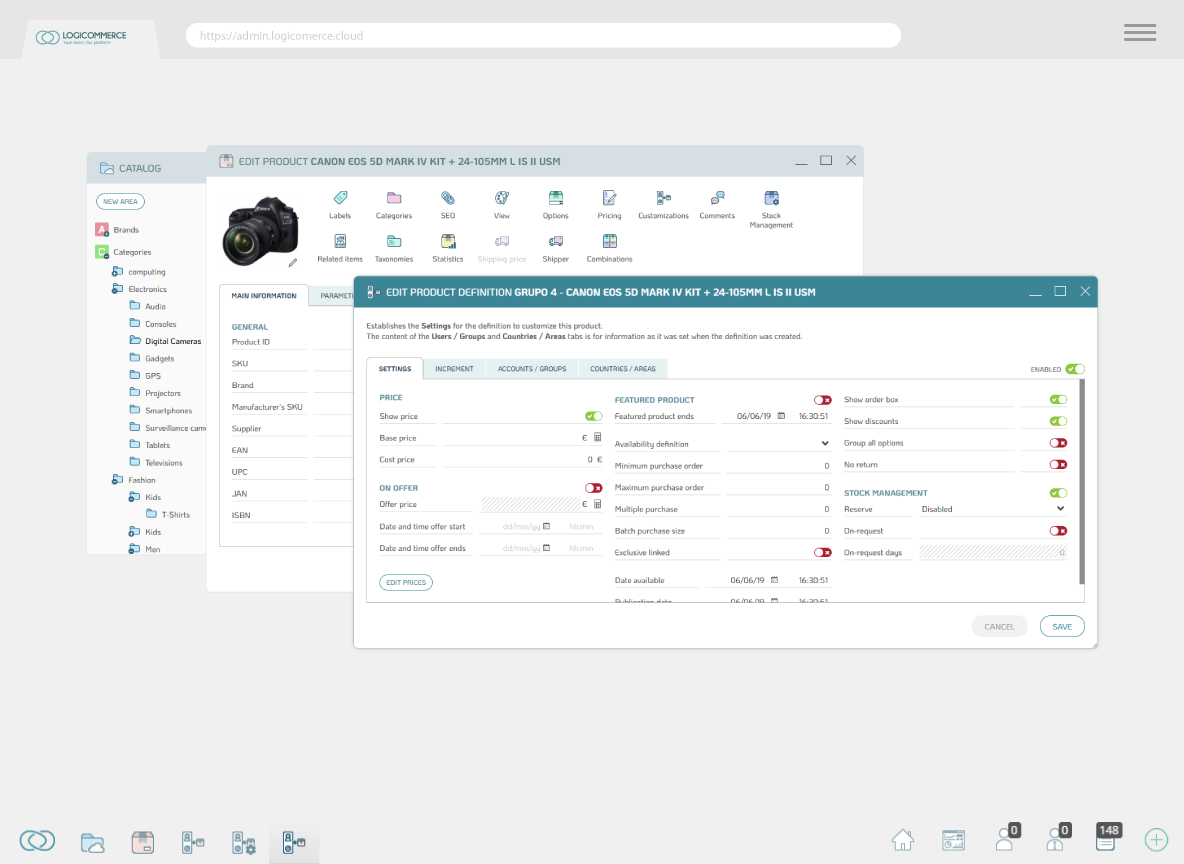Click the Cost price input field
The width and height of the screenshot is (1184, 864).
coord(523,459)
